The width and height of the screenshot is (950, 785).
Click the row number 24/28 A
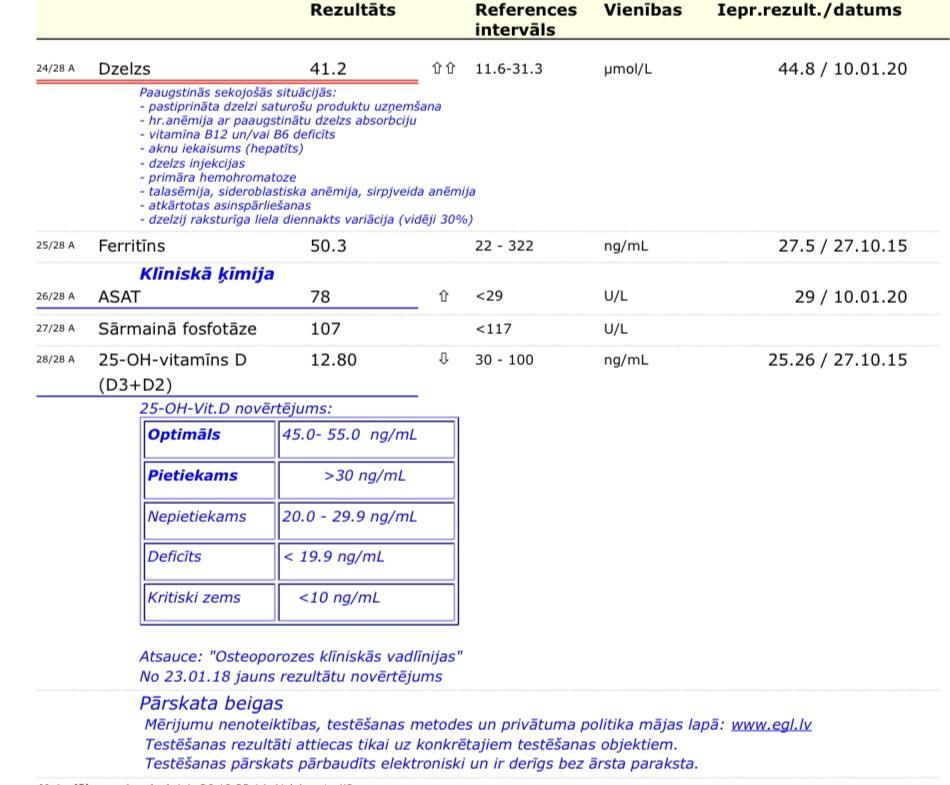pyautogui.click(x=55, y=68)
